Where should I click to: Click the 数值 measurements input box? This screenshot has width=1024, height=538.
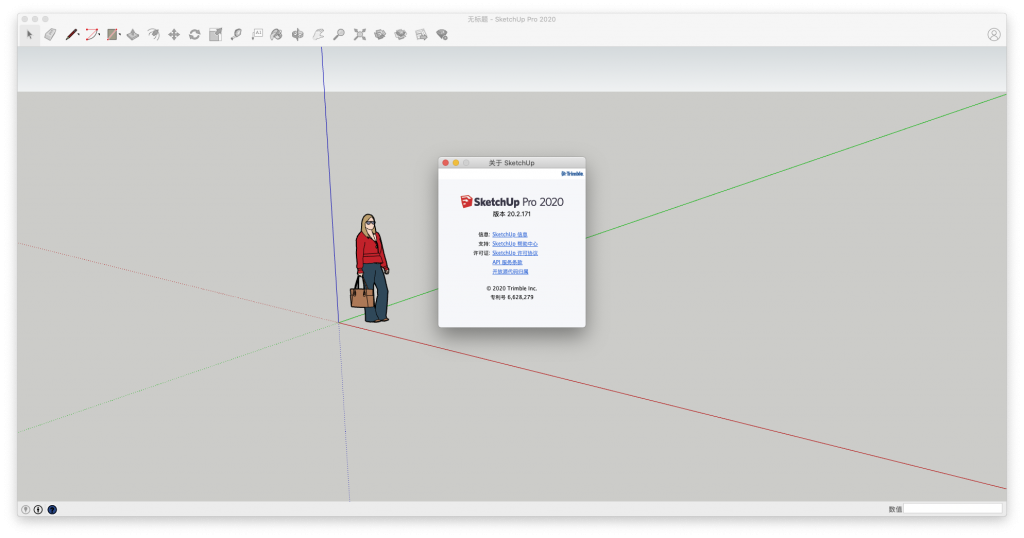tap(953, 509)
